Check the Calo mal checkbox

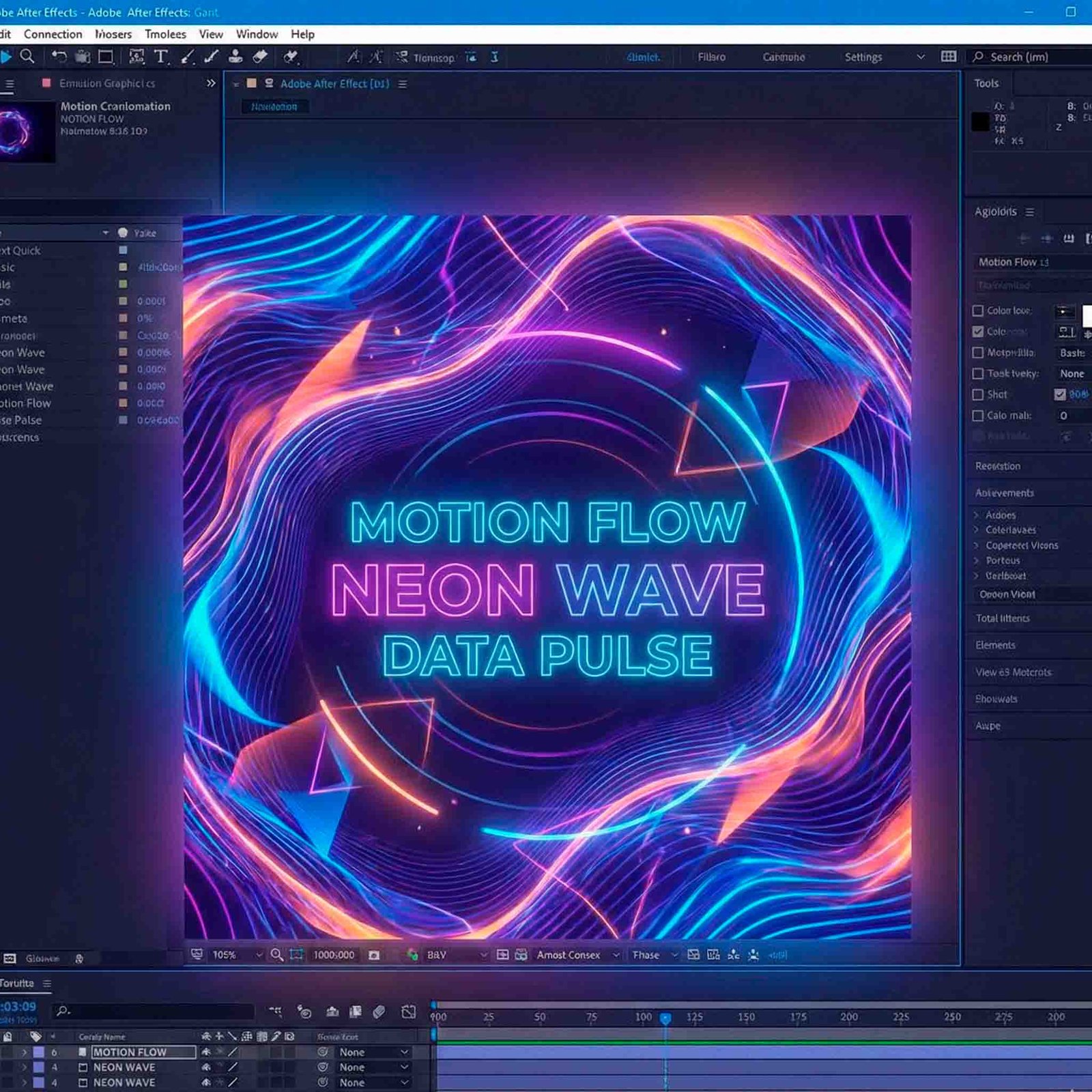pos(977,416)
